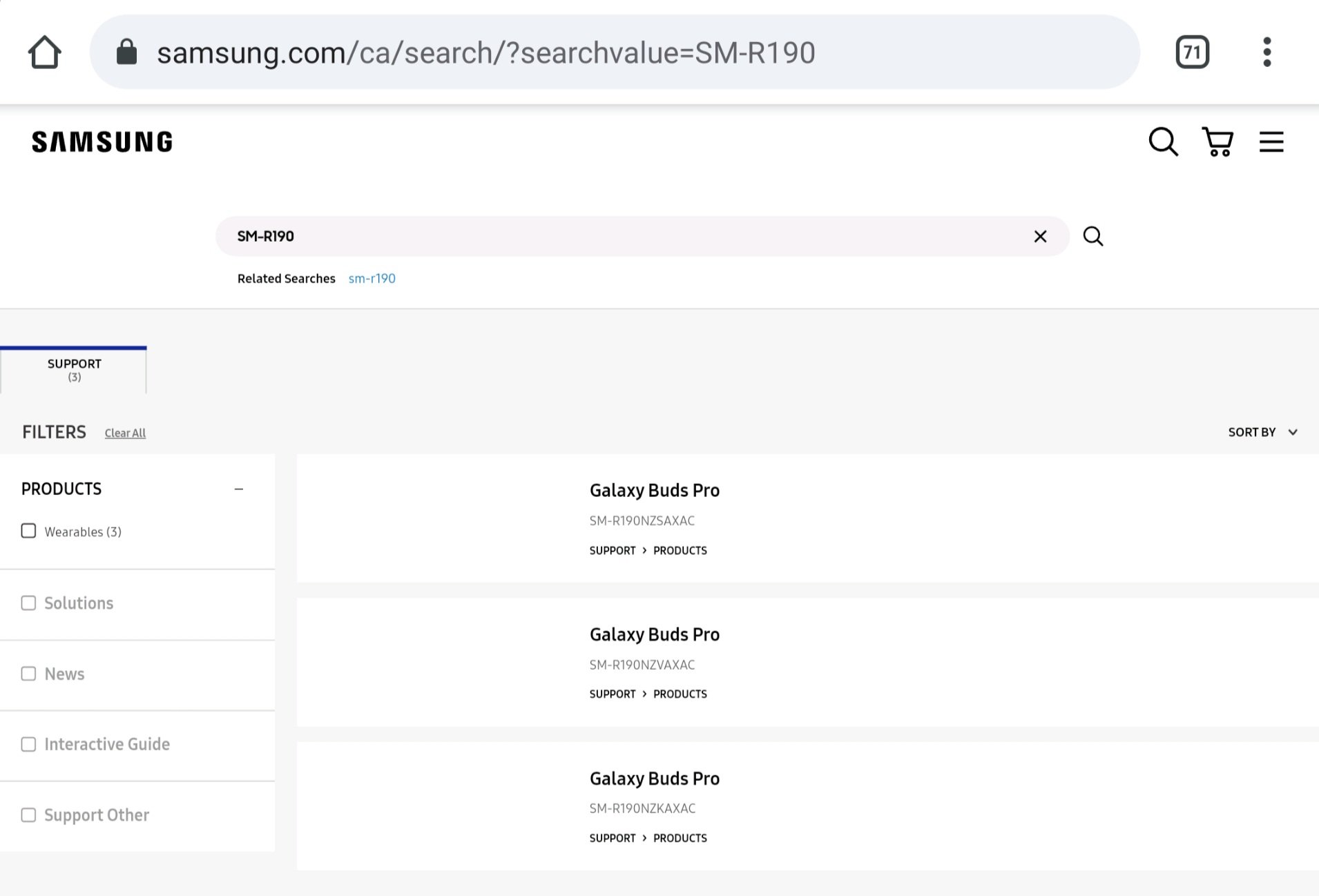Click the Samsung logo
This screenshot has height=896, width=1319.
coord(102,142)
